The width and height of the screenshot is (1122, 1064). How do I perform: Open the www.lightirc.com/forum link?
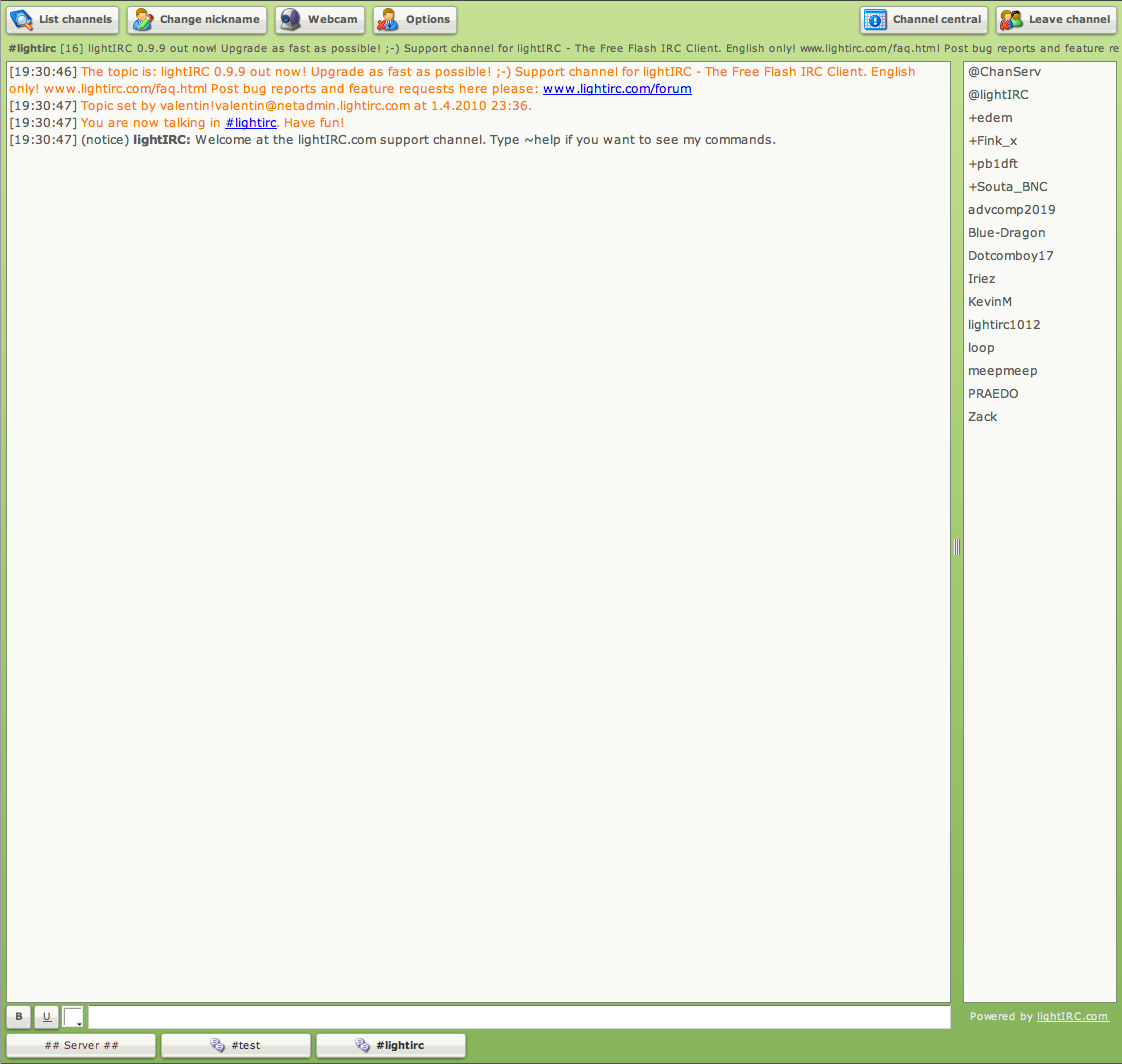coord(617,89)
